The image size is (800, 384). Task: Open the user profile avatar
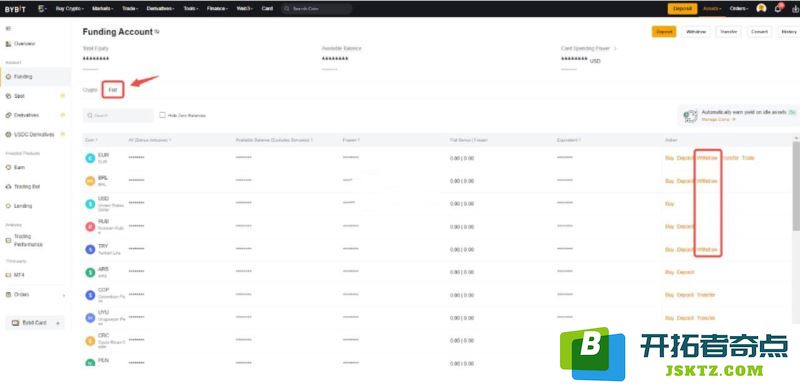pyautogui.click(x=761, y=9)
